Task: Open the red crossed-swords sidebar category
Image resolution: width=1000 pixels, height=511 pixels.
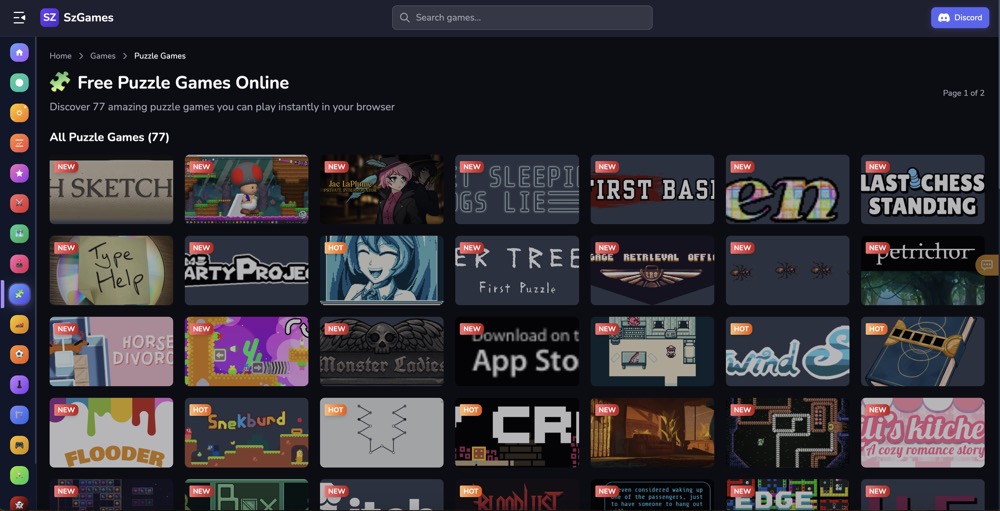Action: pyautogui.click(x=19, y=204)
